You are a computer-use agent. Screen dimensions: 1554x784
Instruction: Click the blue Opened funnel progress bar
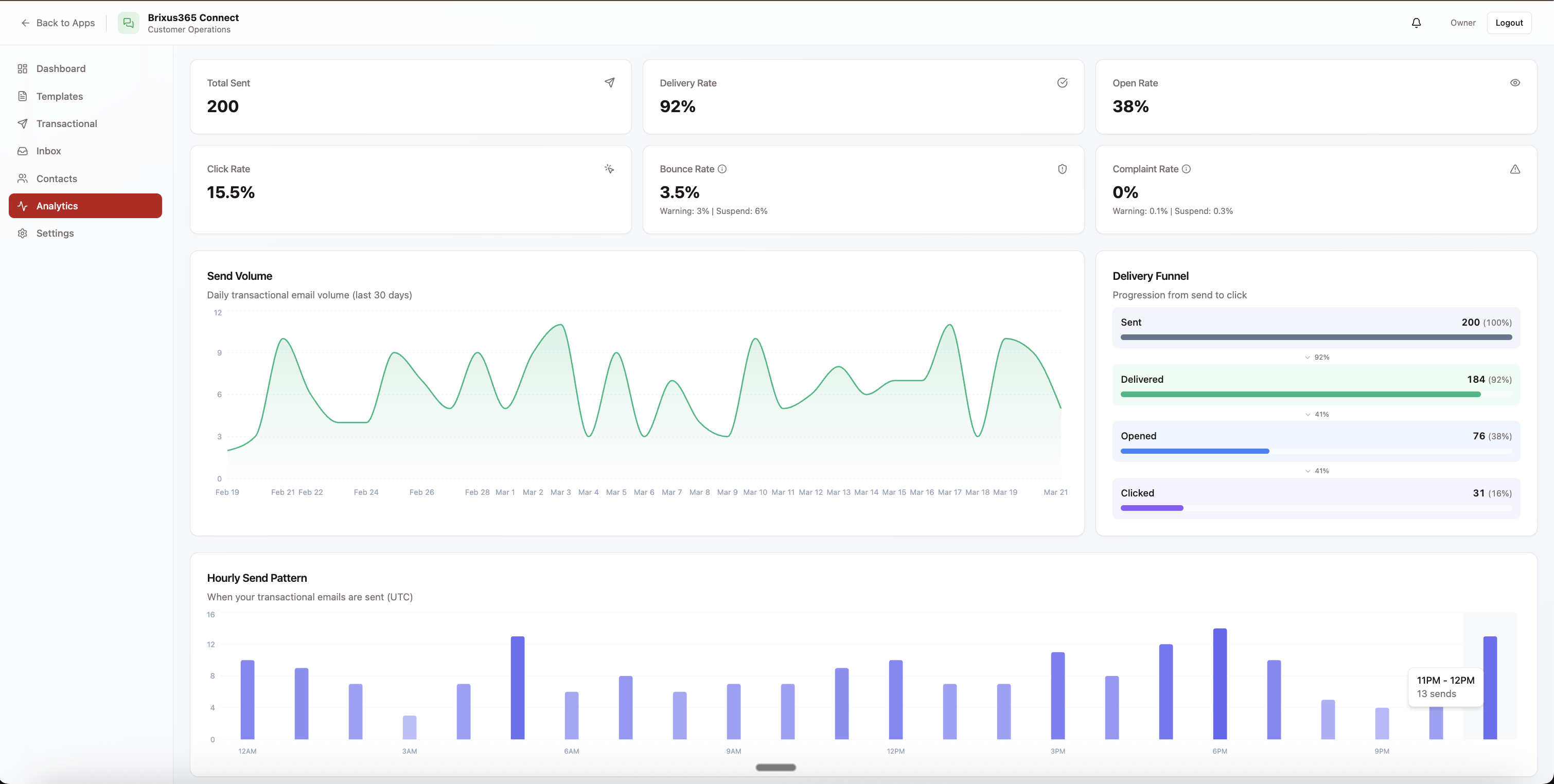pos(1194,451)
